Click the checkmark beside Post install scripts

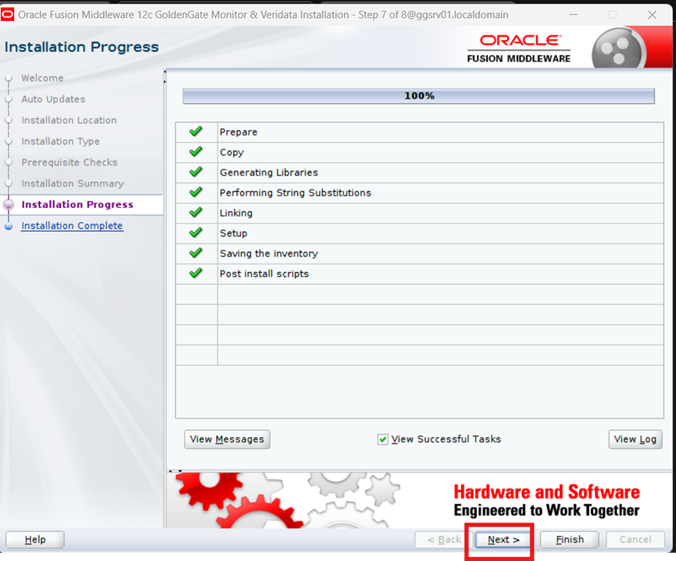196,273
